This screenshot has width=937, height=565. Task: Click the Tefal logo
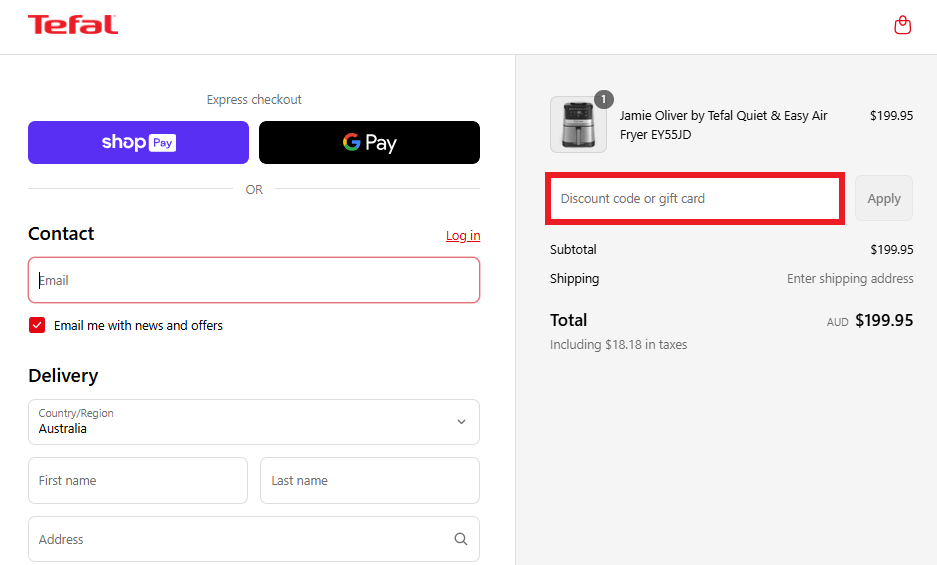[x=73, y=25]
